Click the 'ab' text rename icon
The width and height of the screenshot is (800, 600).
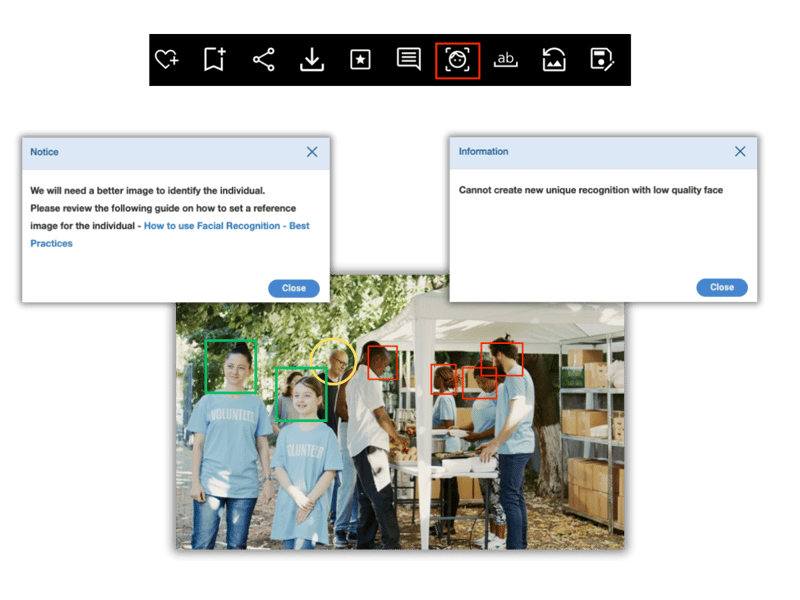[x=506, y=60]
